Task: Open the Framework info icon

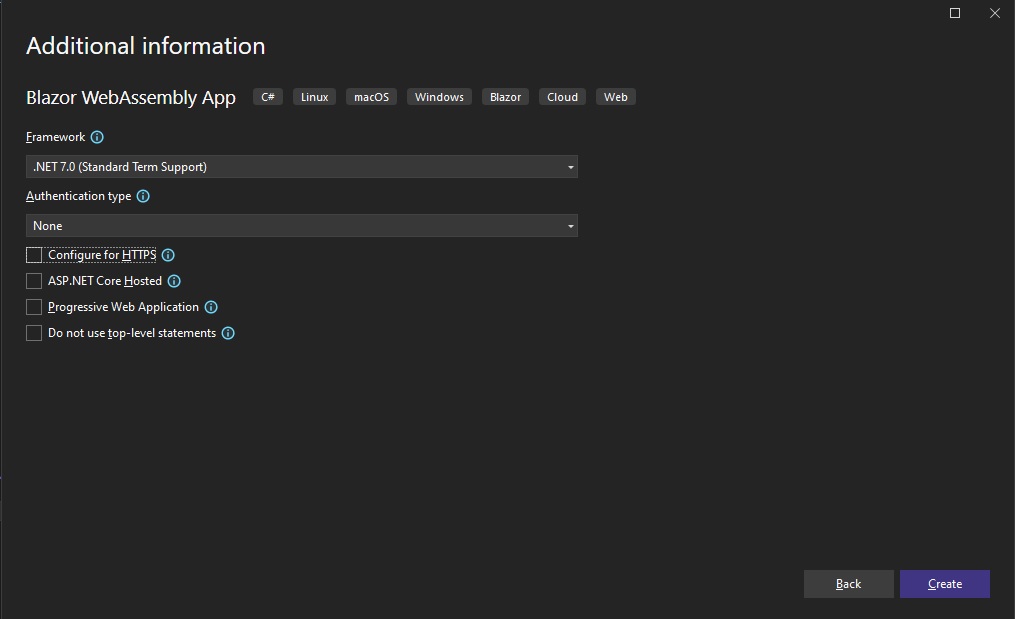Action: tap(97, 137)
